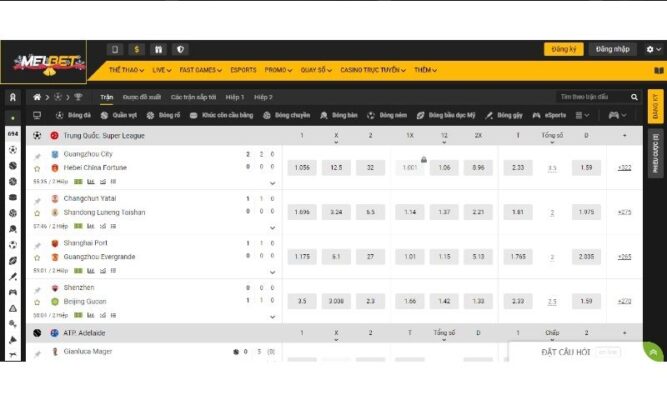Open the LIVE menu
This screenshot has height=400, width=667.
[162, 70]
